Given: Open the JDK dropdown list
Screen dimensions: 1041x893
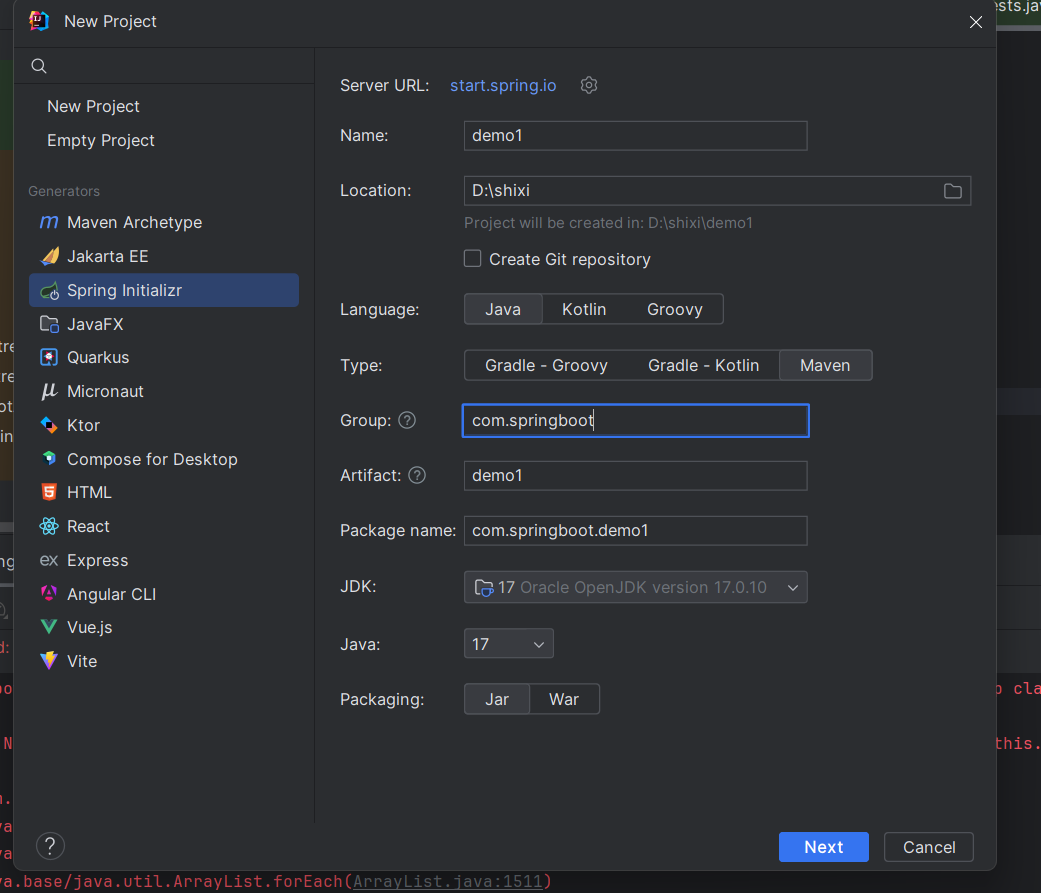Looking at the screenshot, I should click(x=635, y=587).
